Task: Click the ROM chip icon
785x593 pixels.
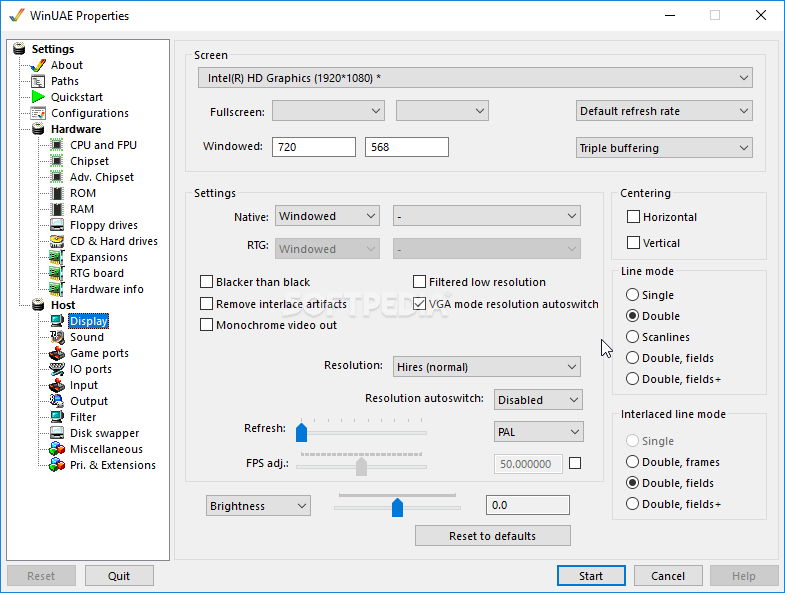Action: click(x=57, y=193)
